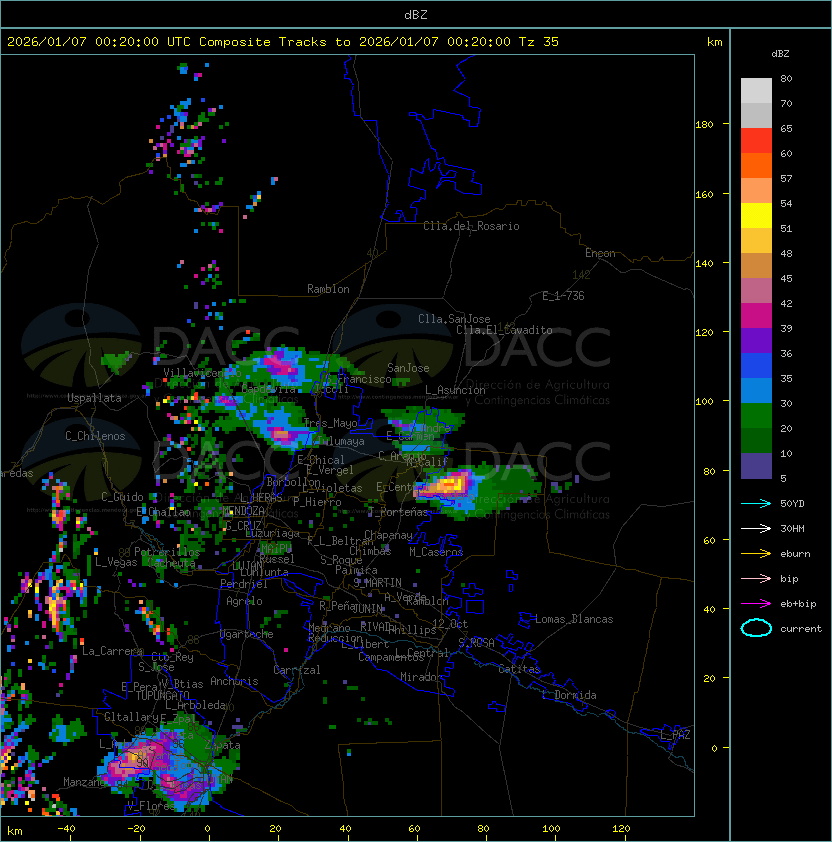
Task: Click the '5' value on dBZ scale
Action: click(783, 478)
